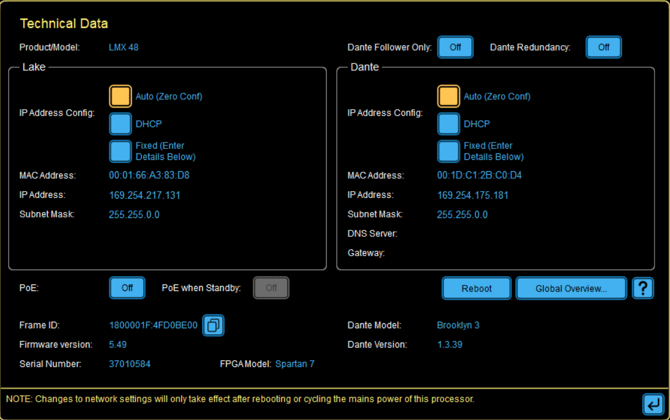Viewport: 670px width, 420px height.
Task: Click the Lake IP Address value 169.254.217.131
Action: click(145, 195)
